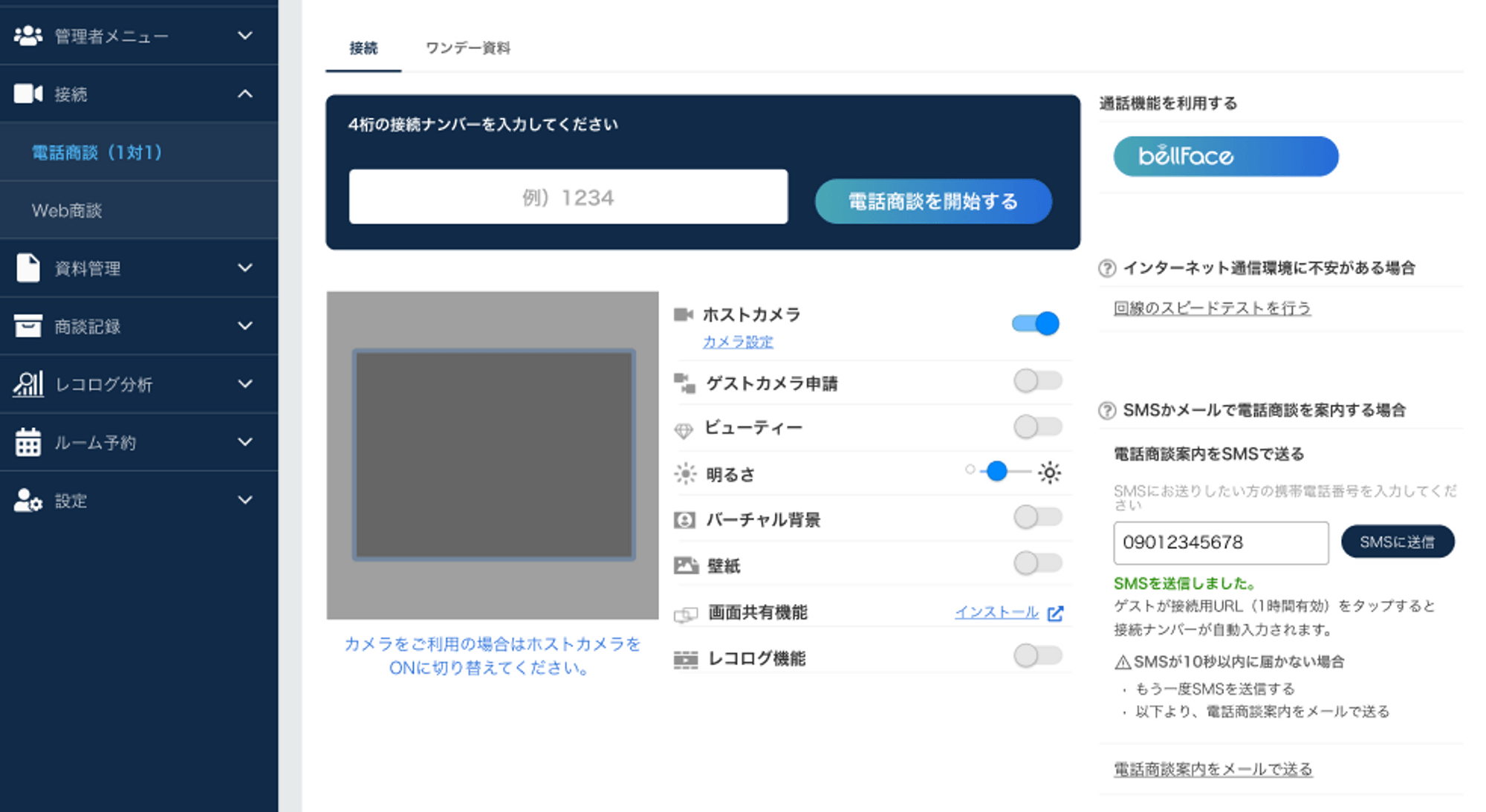Click the 明るさ brightness slider handle
The width and height of the screenshot is (1486, 812).
(x=997, y=471)
